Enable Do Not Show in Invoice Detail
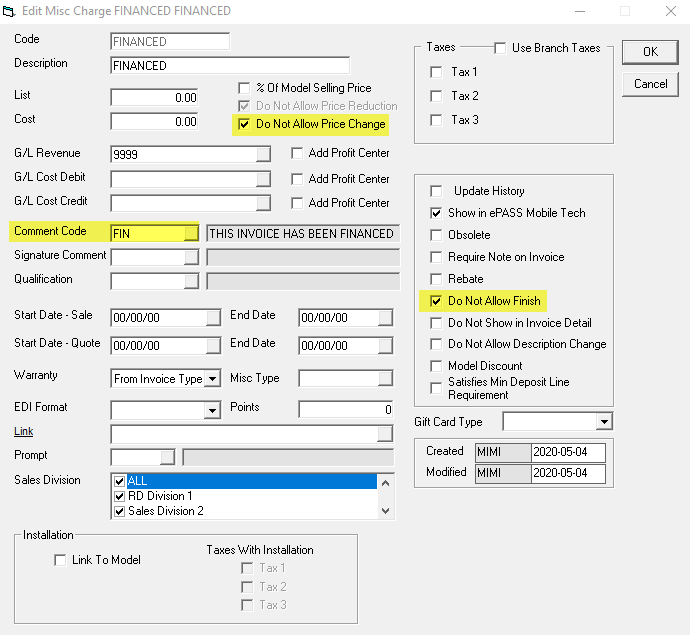Screen dimensions: 690x635 pos(436,323)
